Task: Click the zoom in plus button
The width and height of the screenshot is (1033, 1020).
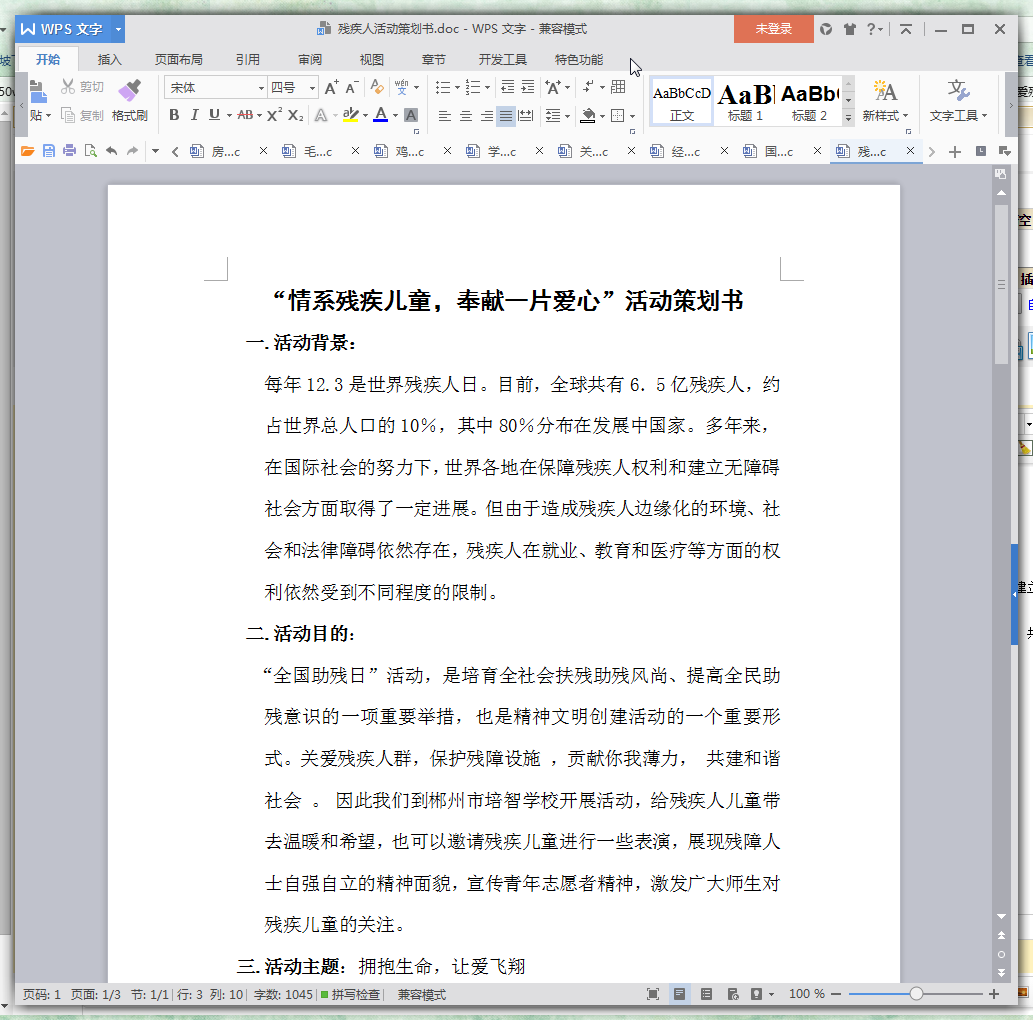Action: (994, 994)
